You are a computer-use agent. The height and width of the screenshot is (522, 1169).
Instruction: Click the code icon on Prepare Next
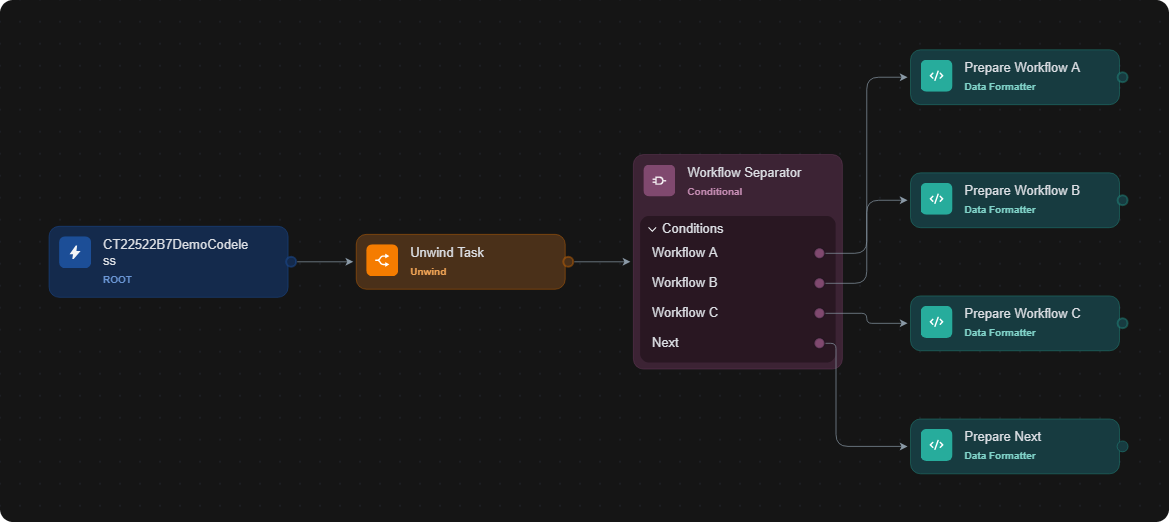(x=936, y=445)
